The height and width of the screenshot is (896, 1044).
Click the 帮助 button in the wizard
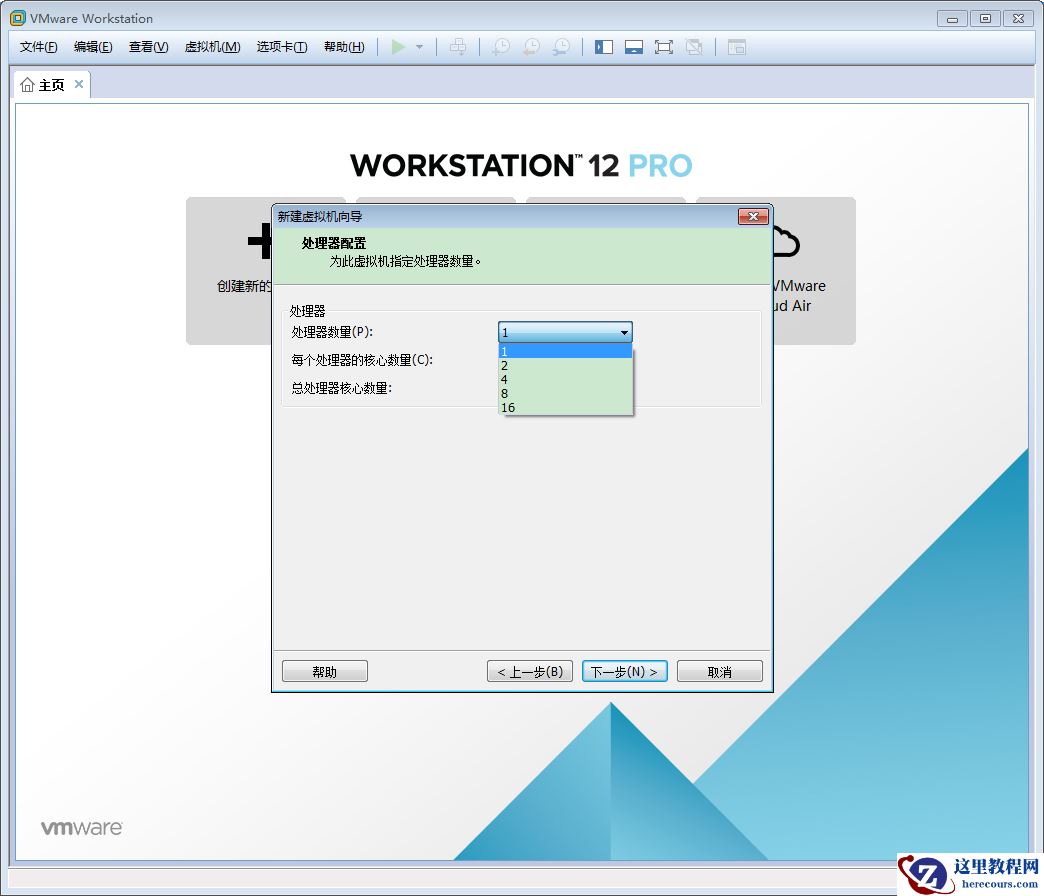pos(324,670)
